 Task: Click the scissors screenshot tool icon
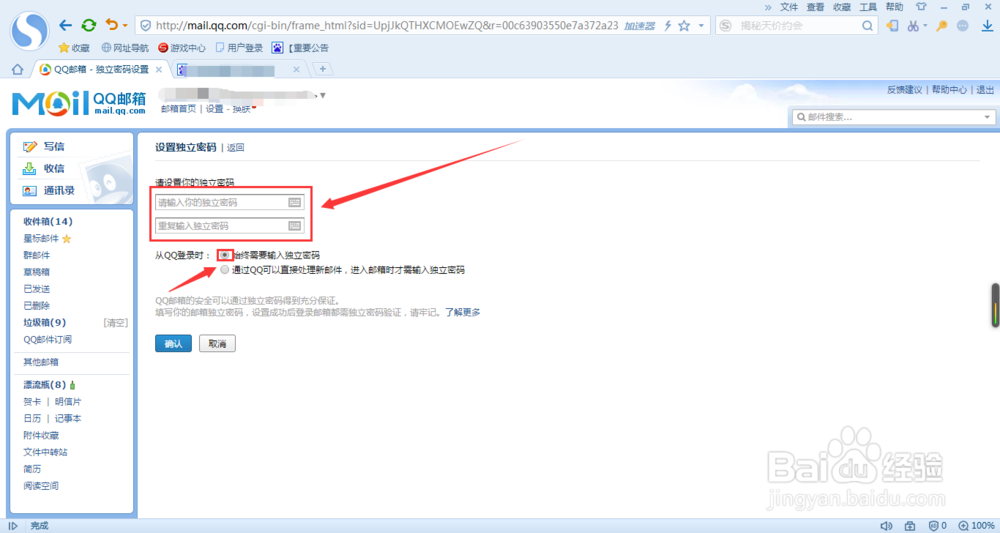pos(913,26)
